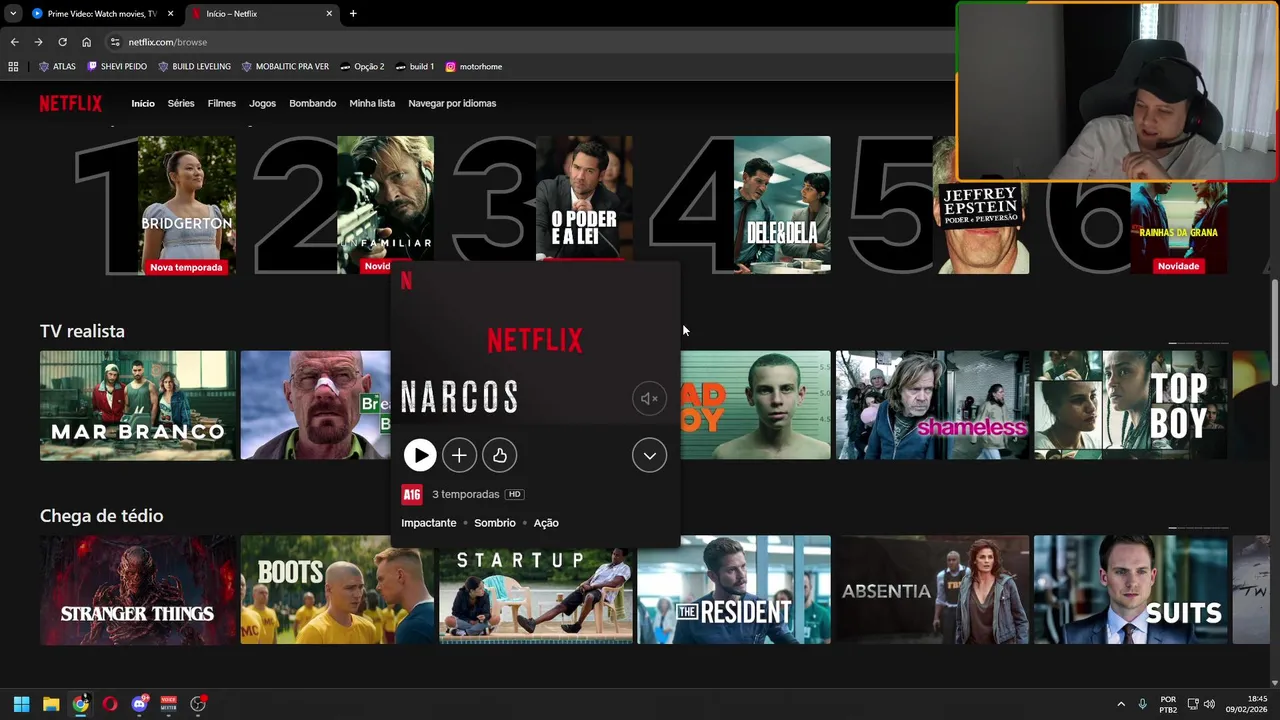This screenshot has height=720, width=1280.
Task: Close the Prime Video browser tab
Action: (170, 14)
